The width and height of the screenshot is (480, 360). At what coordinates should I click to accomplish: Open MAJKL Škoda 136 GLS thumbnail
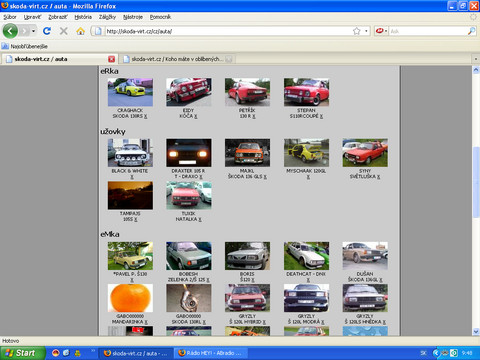point(247,153)
